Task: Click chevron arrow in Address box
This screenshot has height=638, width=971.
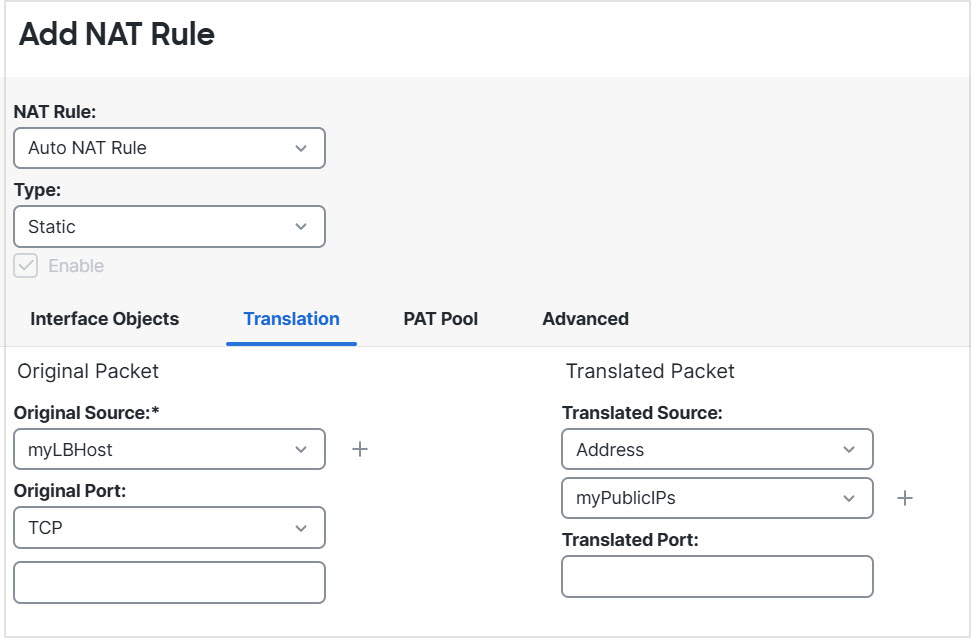Action: coord(849,449)
